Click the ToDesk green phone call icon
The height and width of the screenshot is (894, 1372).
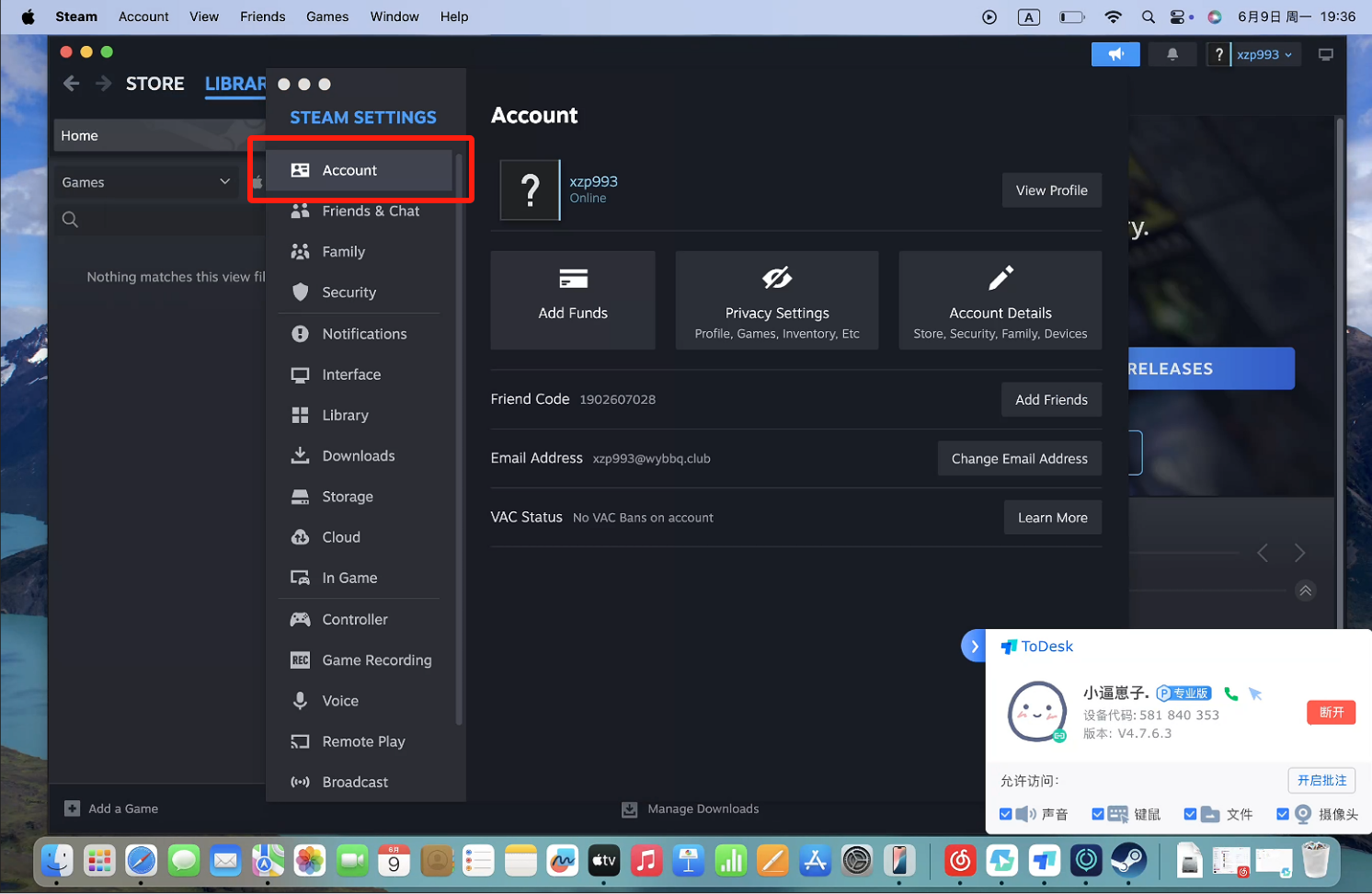[1231, 693]
